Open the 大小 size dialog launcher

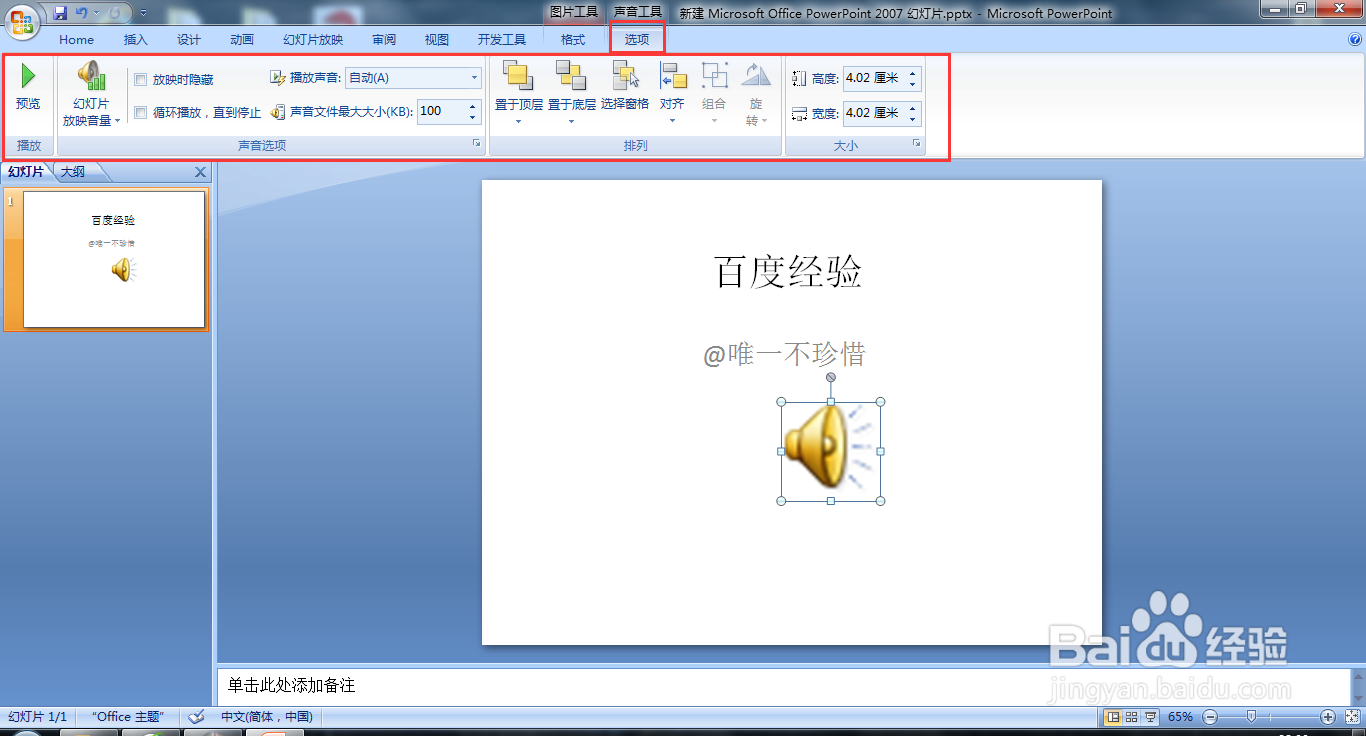[x=916, y=144]
